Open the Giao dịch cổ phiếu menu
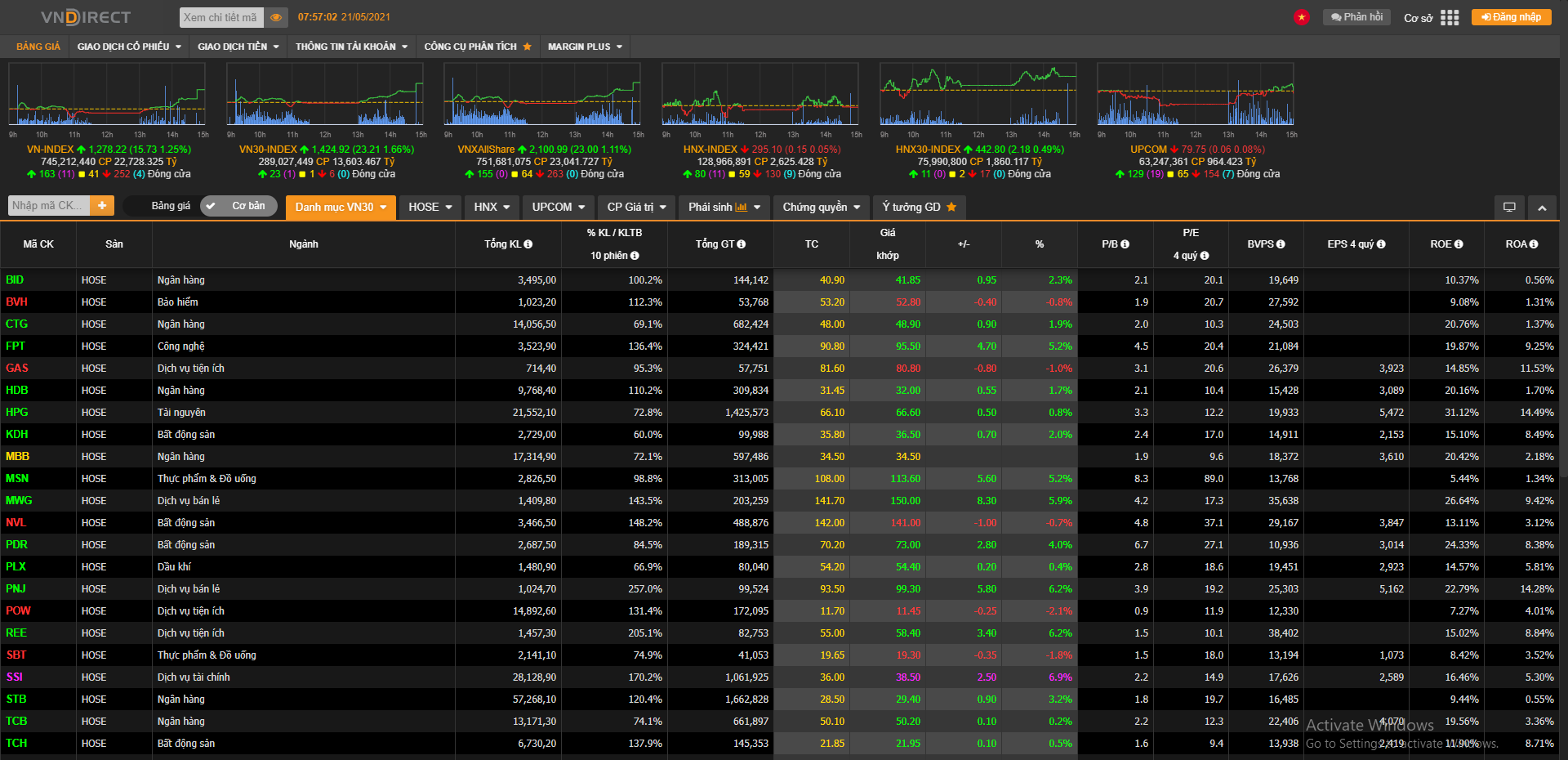This screenshot has height=760, width=1568. [x=129, y=47]
